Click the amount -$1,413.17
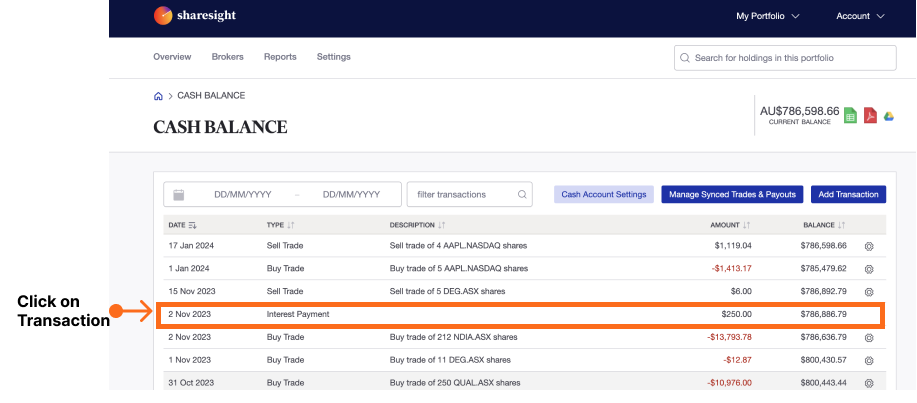 tap(732, 268)
